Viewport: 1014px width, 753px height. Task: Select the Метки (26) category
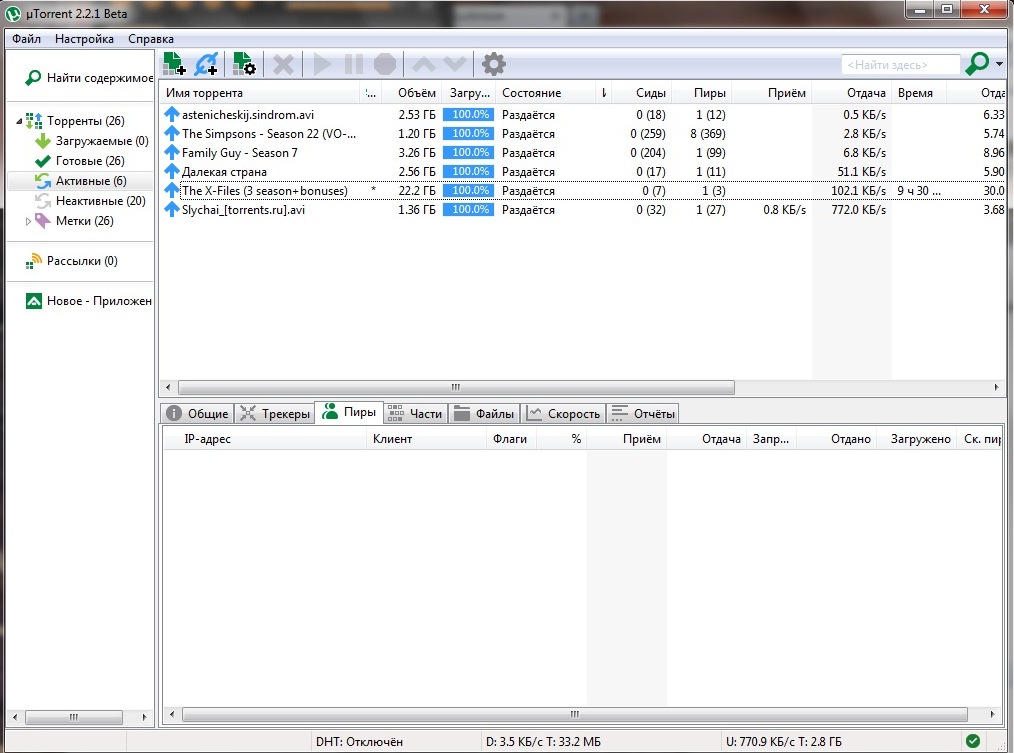[85, 221]
